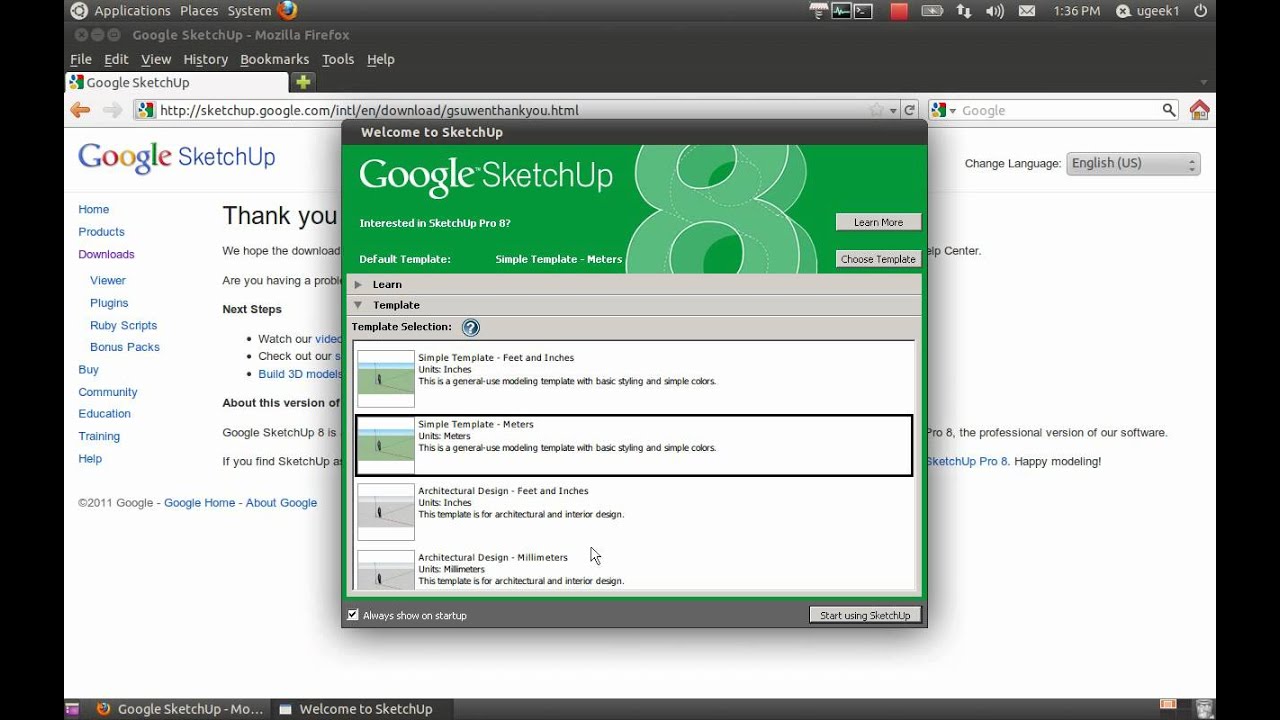
Task: Click the reload page button
Action: pyautogui.click(x=909, y=110)
